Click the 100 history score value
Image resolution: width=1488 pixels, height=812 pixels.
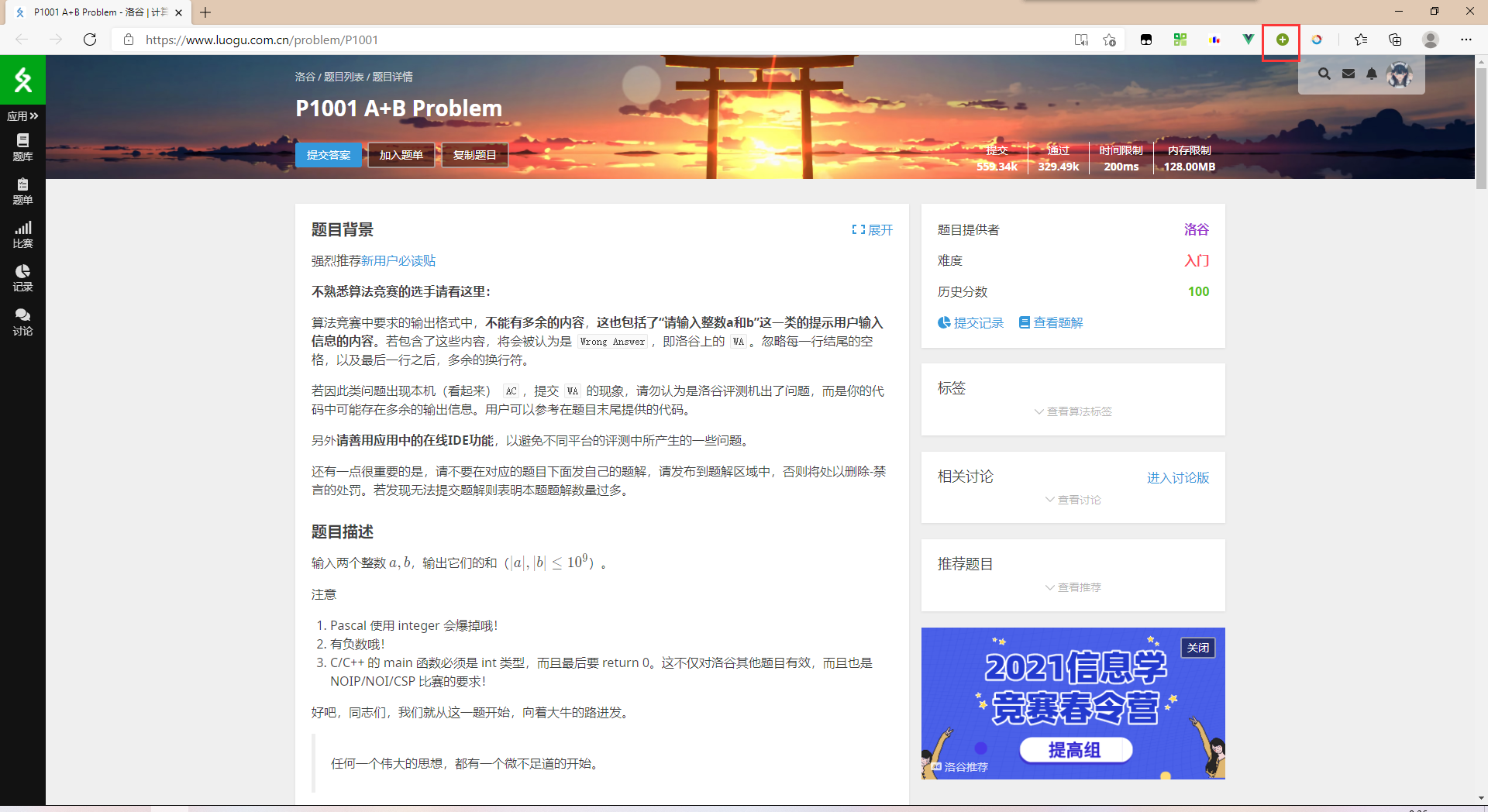pos(1198,291)
